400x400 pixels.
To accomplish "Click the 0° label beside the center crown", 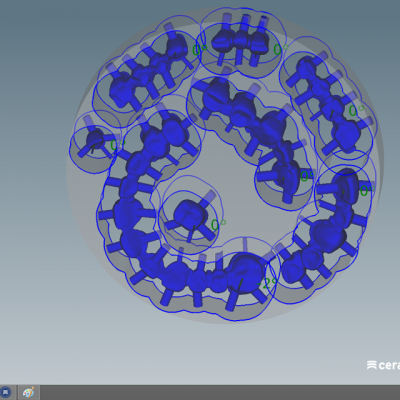I will (218, 225).
